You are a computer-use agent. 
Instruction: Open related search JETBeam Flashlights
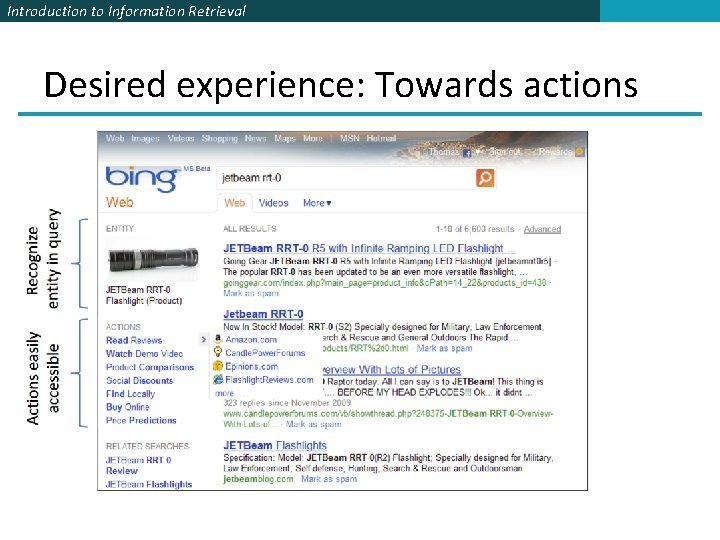pyautogui.click(x=149, y=484)
